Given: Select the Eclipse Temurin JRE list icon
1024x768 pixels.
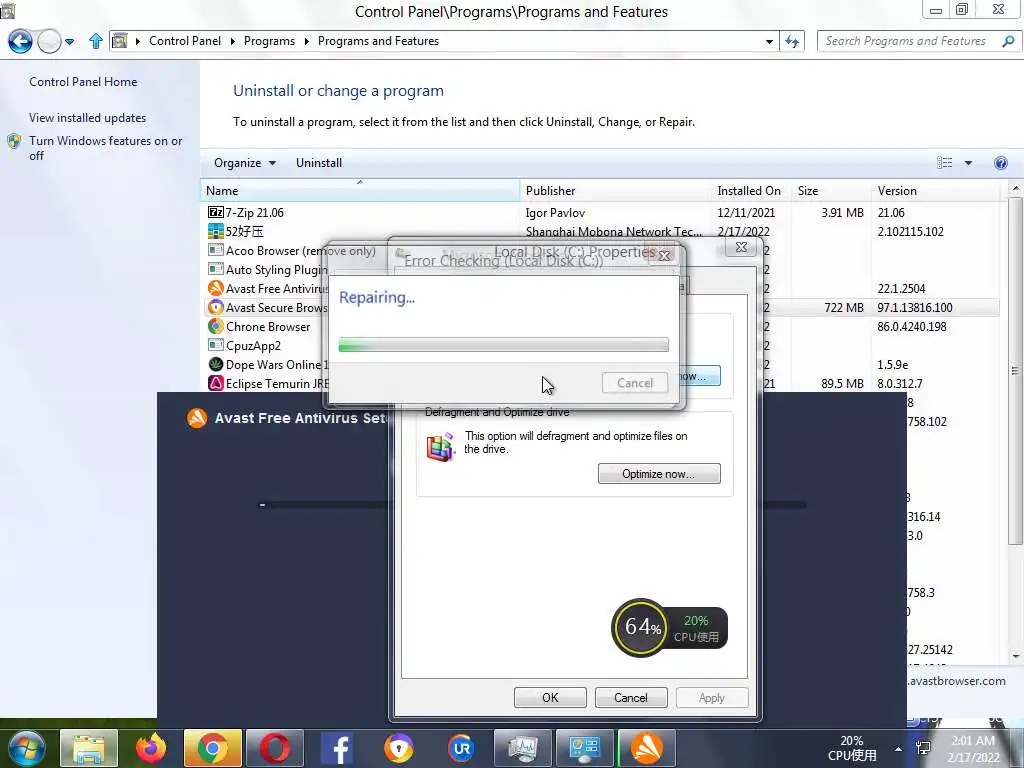Looking at the screenshot, I should click(x=216, y=383).
